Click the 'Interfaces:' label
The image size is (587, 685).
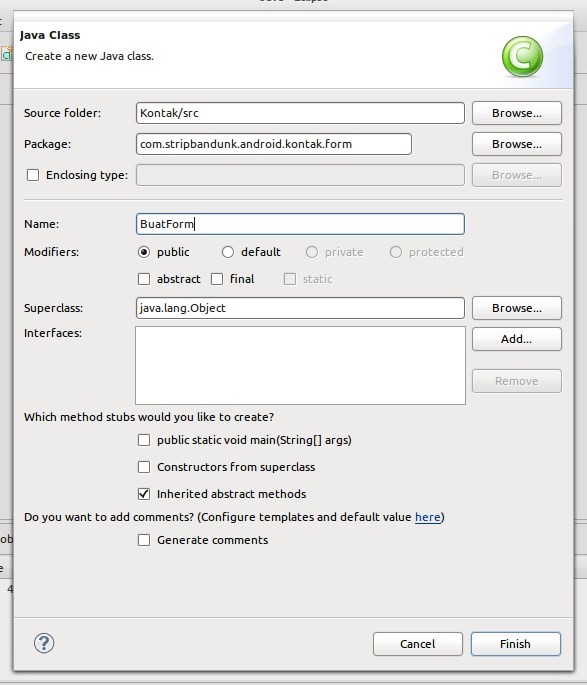click(x=53, y=333)
